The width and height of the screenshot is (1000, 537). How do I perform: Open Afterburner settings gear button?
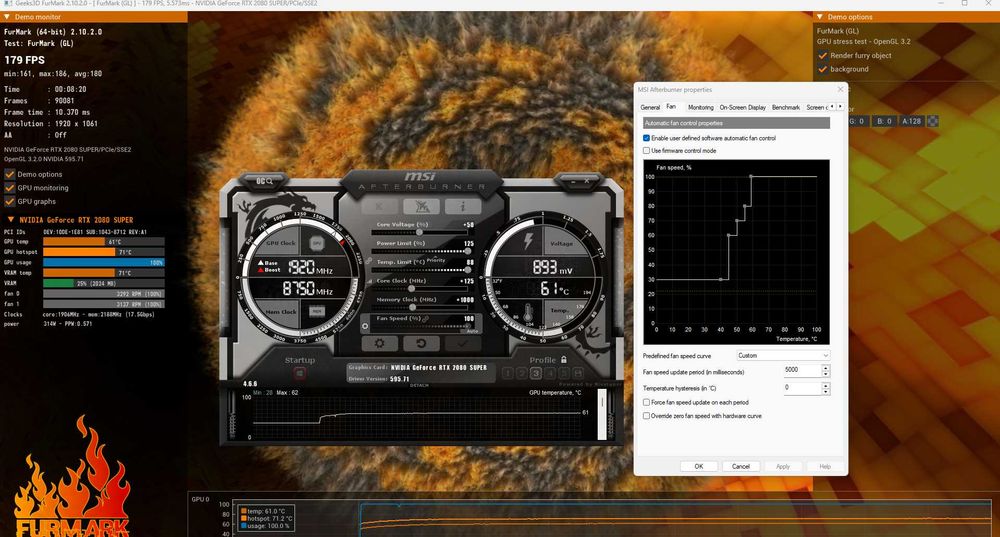point(379,343)
